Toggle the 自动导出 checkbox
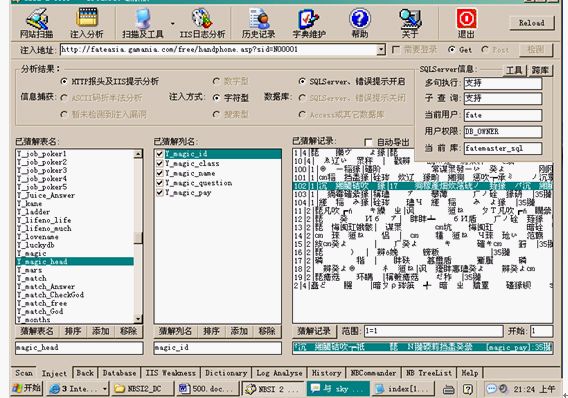The height and width of the screenshot is (398, 568). coord(368,142)
